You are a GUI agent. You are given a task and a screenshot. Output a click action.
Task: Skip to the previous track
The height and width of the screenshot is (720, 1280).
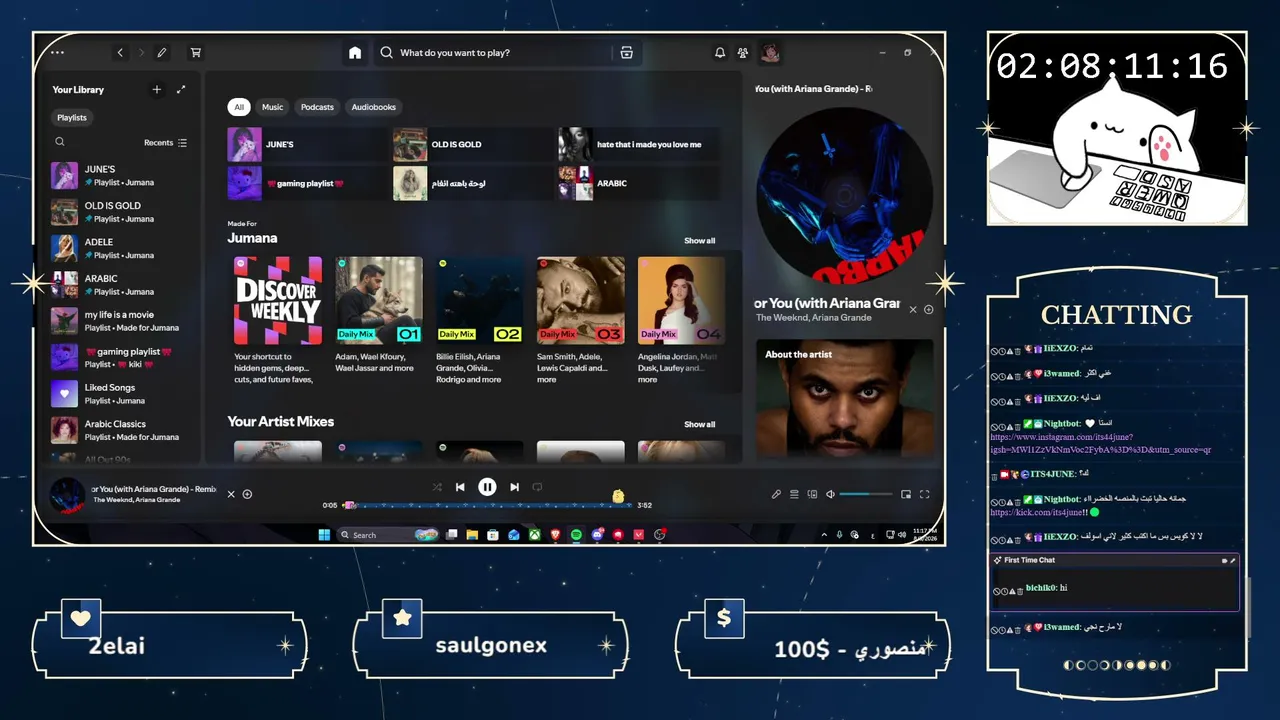coord(460,487)
